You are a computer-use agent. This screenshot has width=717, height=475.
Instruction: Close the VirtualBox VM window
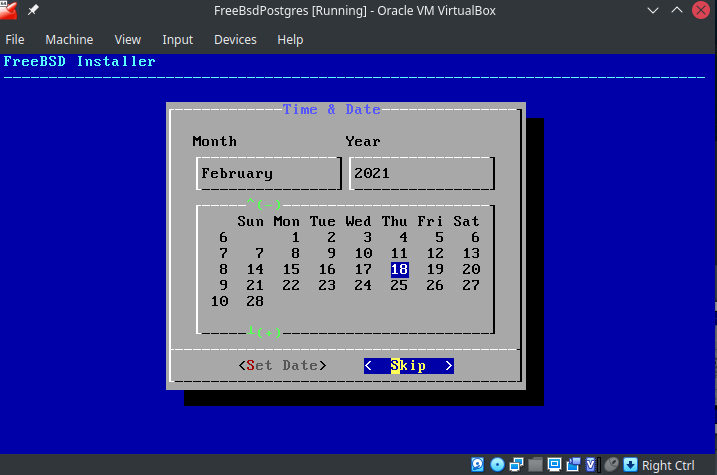(701, 10)
